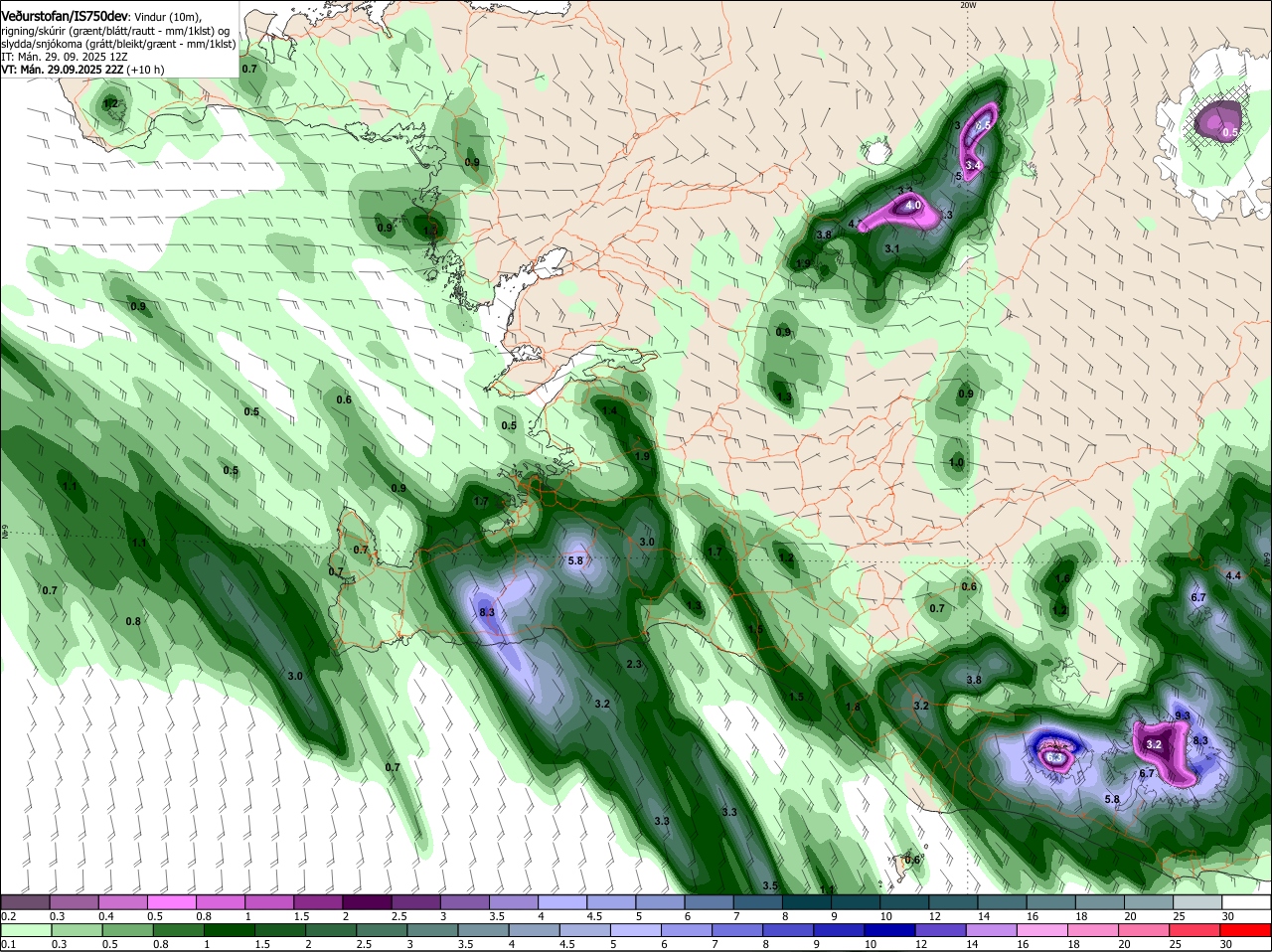Click the 1.4 value on the map
This screenshot has height=952, width=1272.
[610, 410]
